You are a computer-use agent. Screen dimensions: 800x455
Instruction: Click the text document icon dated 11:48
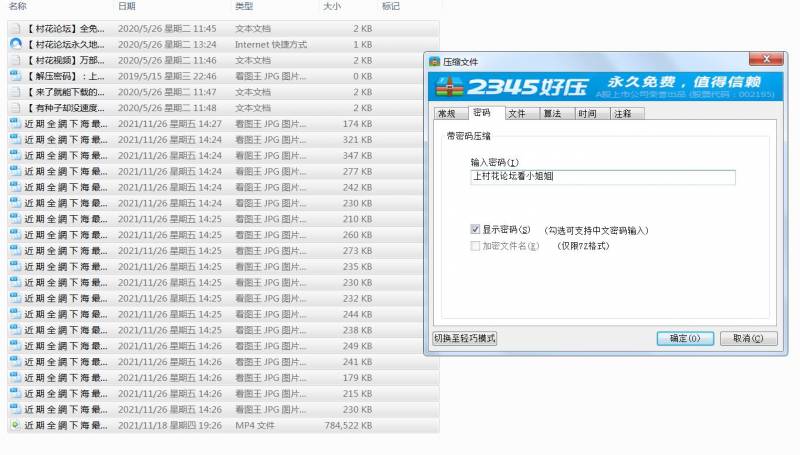[x=15, y=108]
